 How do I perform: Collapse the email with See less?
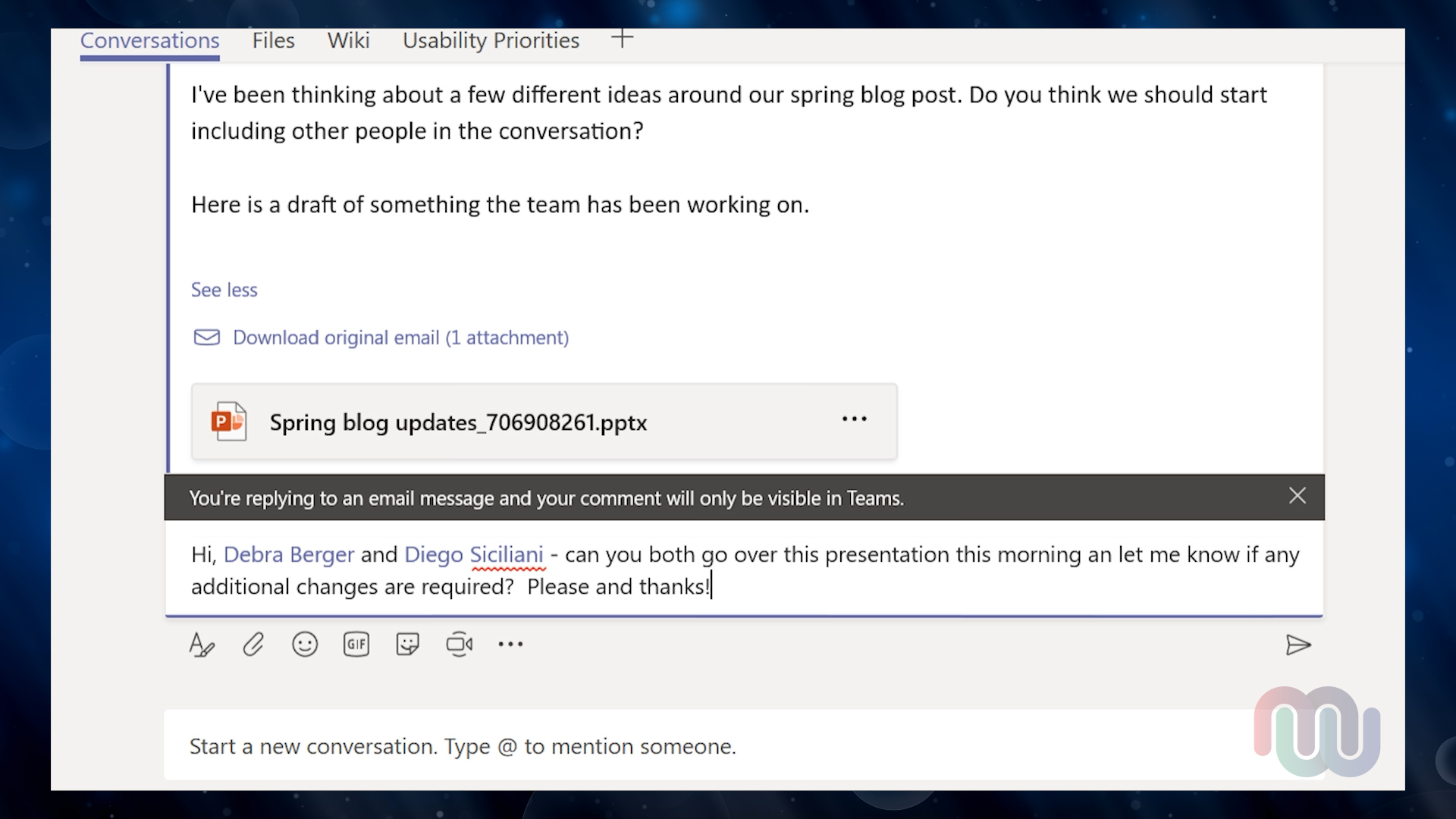point(224,290)
